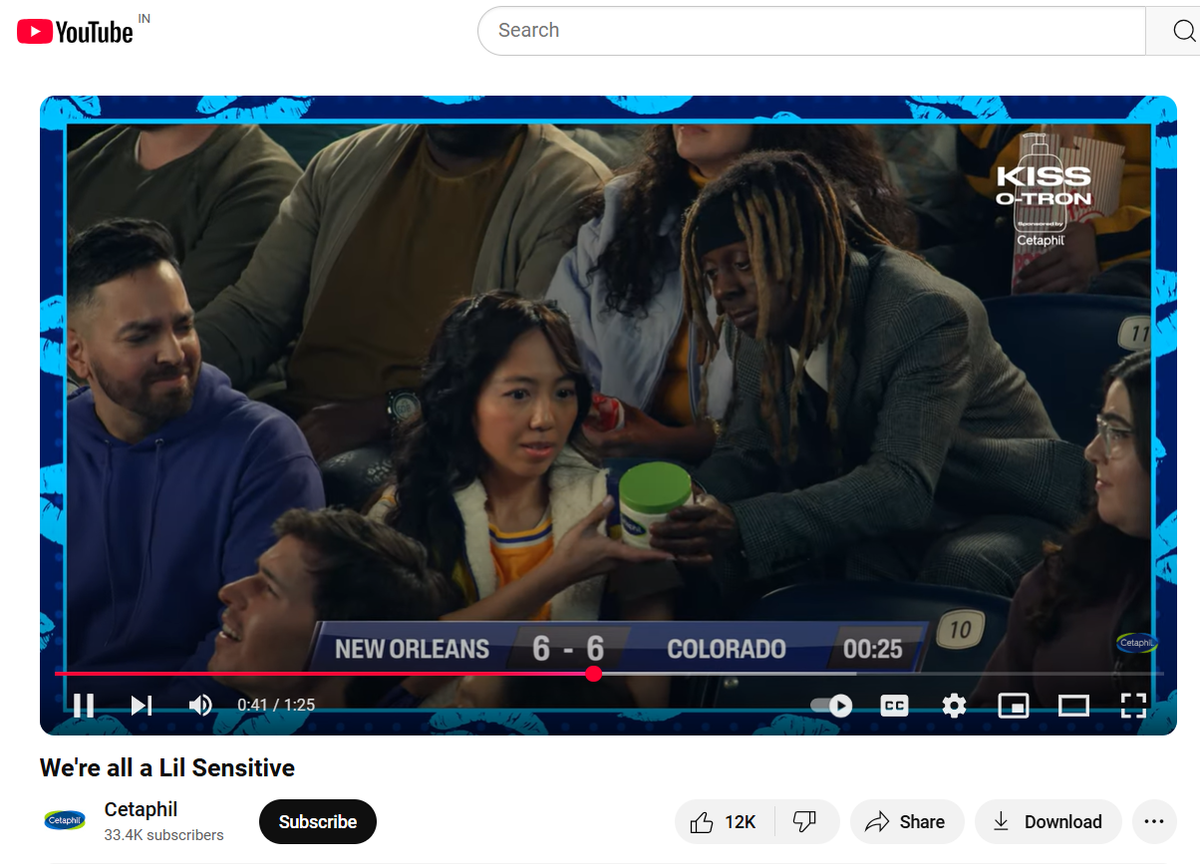Skip to the next video

[141, 705]
